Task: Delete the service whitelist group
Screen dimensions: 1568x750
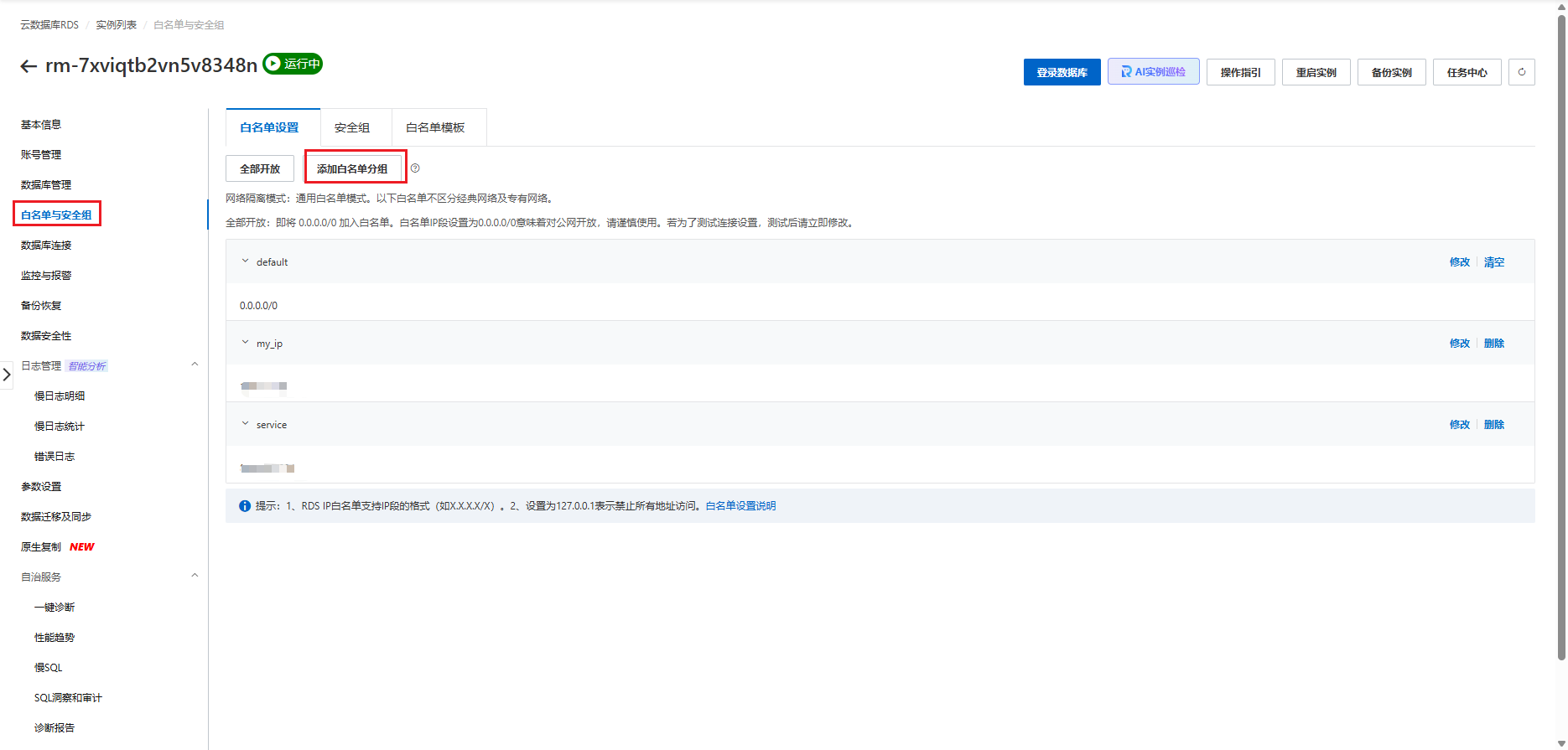Action: [x=1493, y=425]
